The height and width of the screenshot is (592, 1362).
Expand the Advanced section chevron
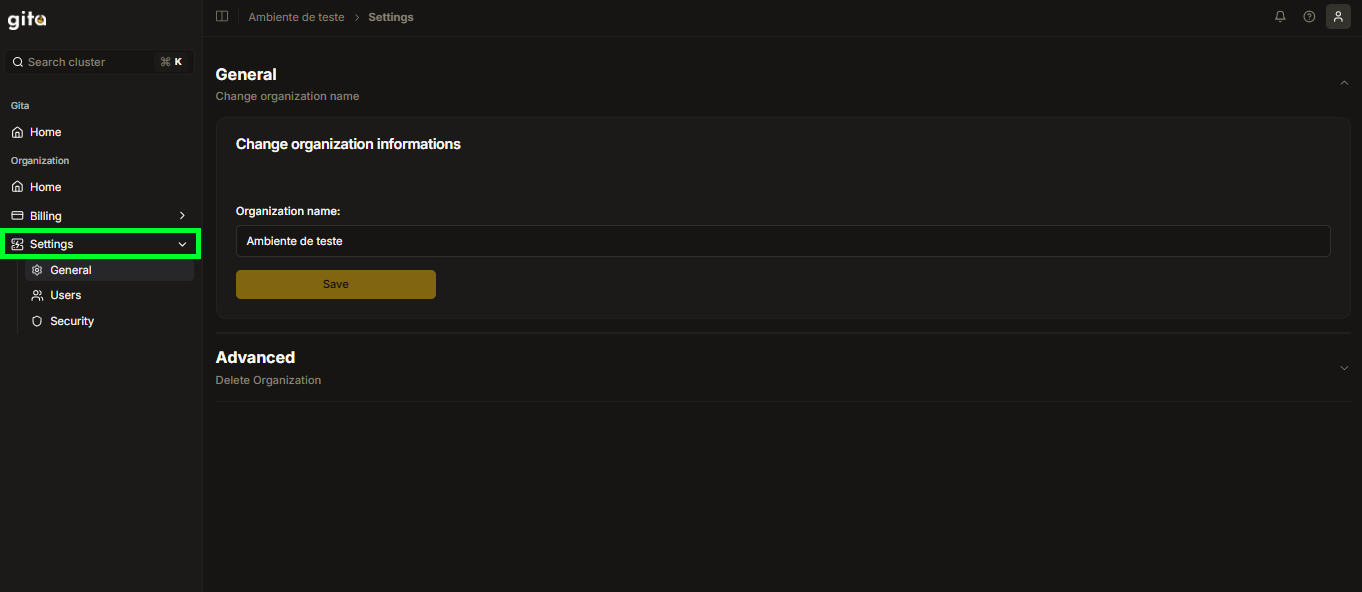[x=1344, y=368]
